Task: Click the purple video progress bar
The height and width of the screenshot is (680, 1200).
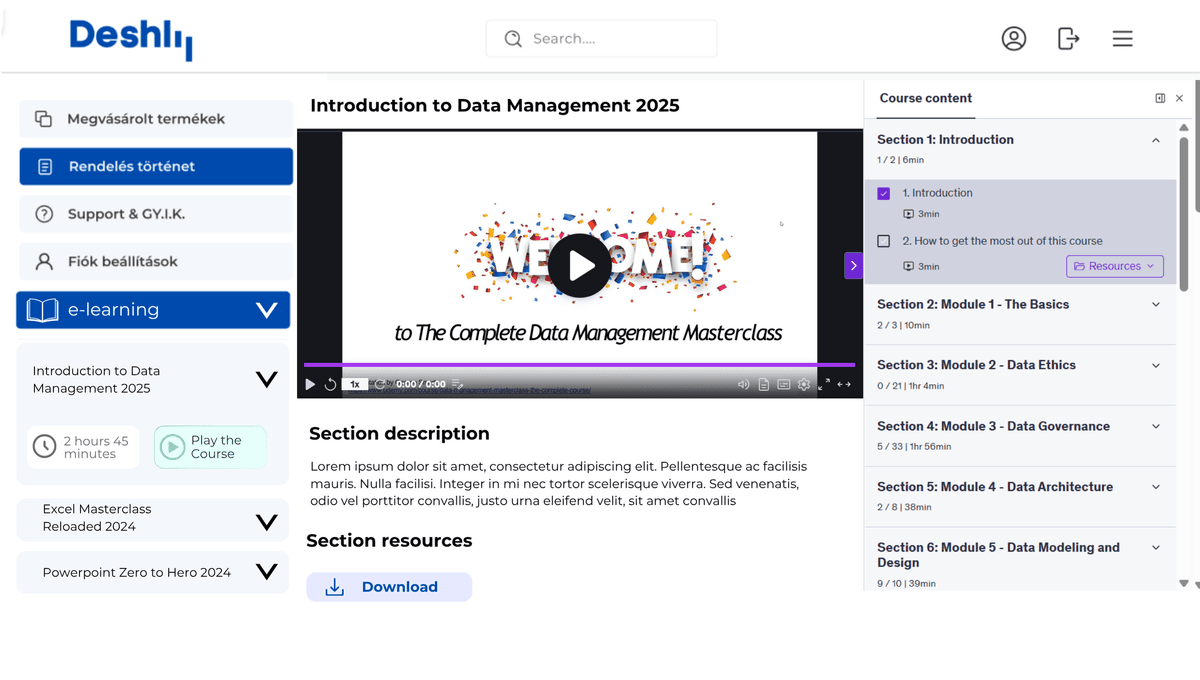Action: click(579, 365)
